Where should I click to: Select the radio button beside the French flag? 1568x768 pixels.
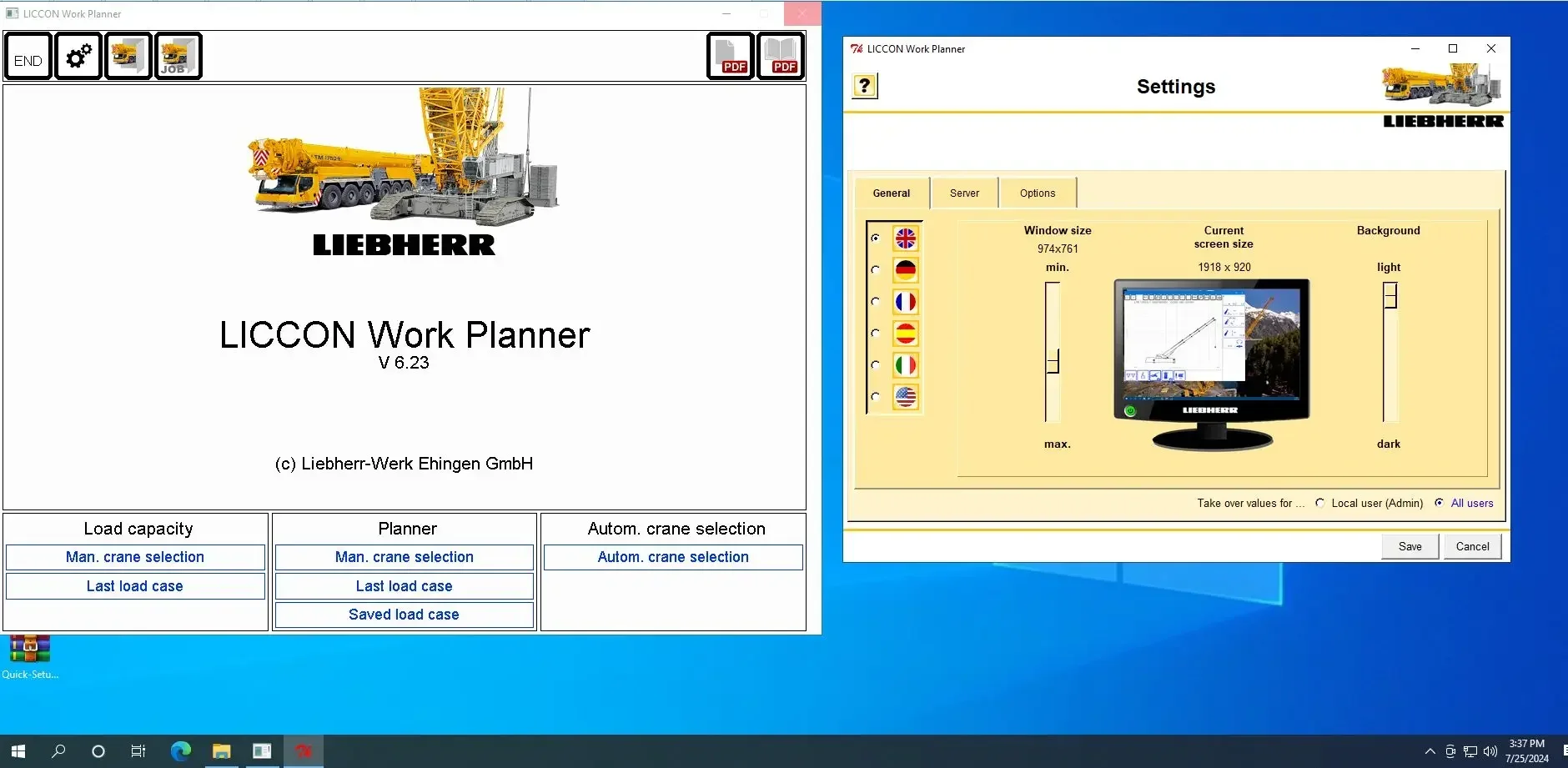875,302
